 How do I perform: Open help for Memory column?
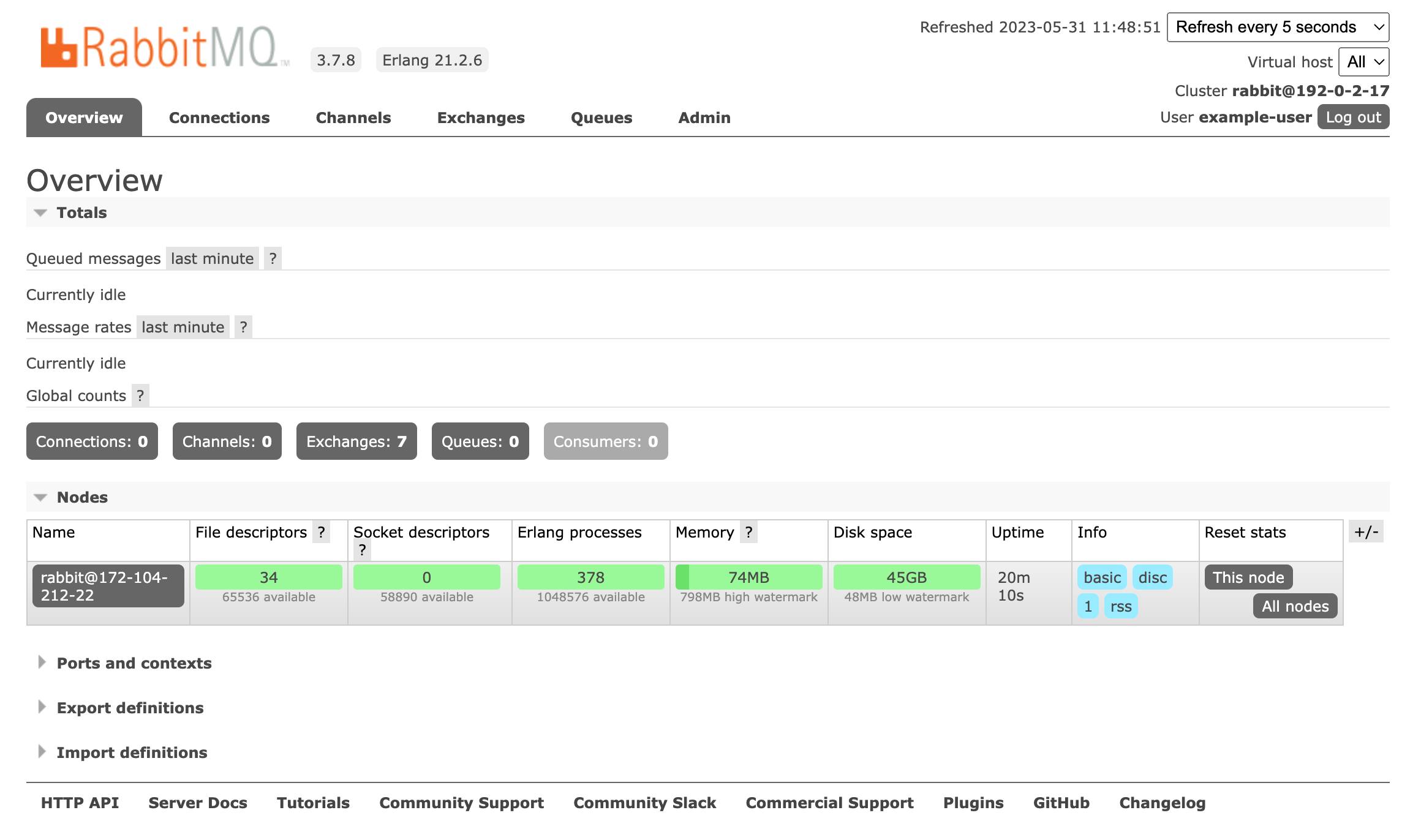click(748, 532)
